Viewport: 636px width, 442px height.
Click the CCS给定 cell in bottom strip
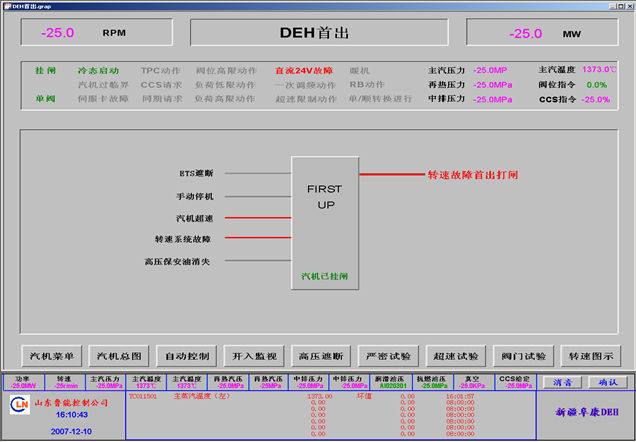click(x=516, y=382)
